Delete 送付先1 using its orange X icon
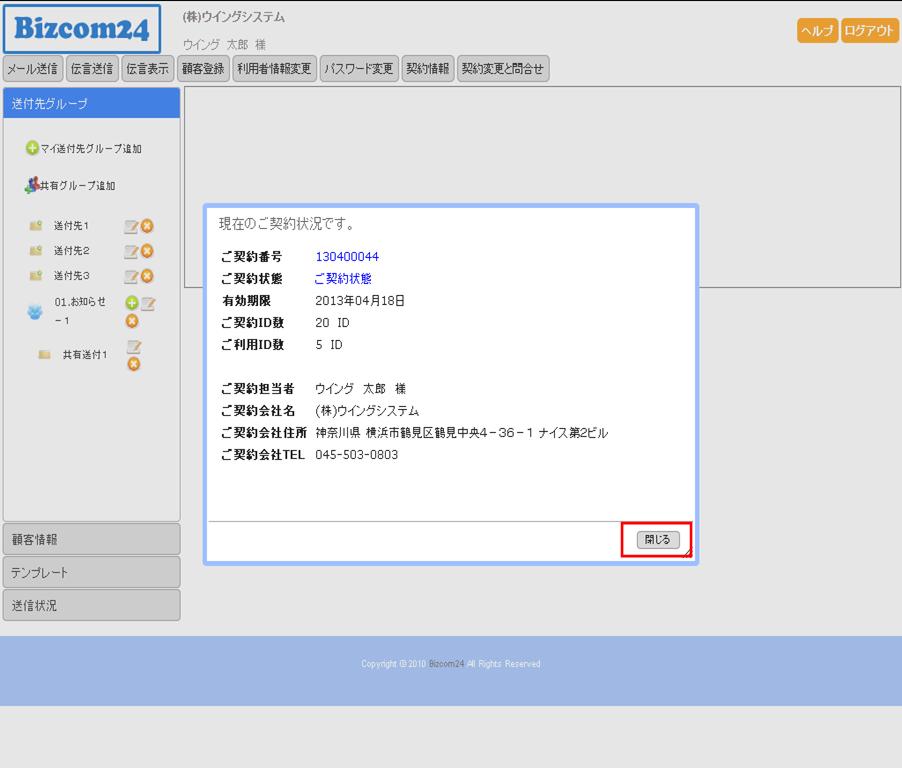The height and width of the screenshot is (768, 902). (147, 226)
